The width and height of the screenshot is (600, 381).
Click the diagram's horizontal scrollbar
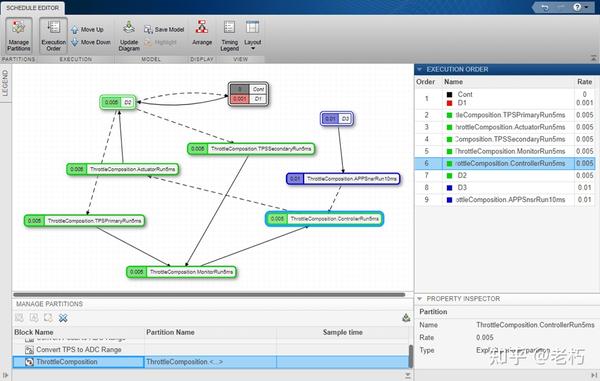click(x=209, y=295)
